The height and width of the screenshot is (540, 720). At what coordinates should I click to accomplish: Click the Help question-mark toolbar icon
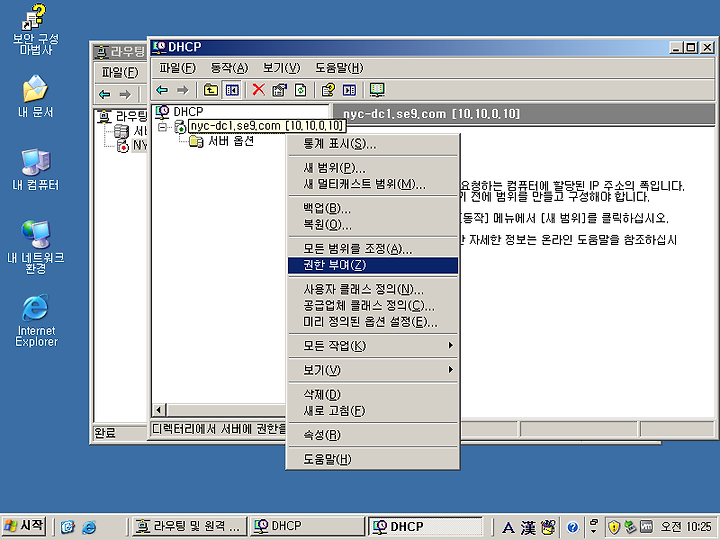tap(328, 90)
